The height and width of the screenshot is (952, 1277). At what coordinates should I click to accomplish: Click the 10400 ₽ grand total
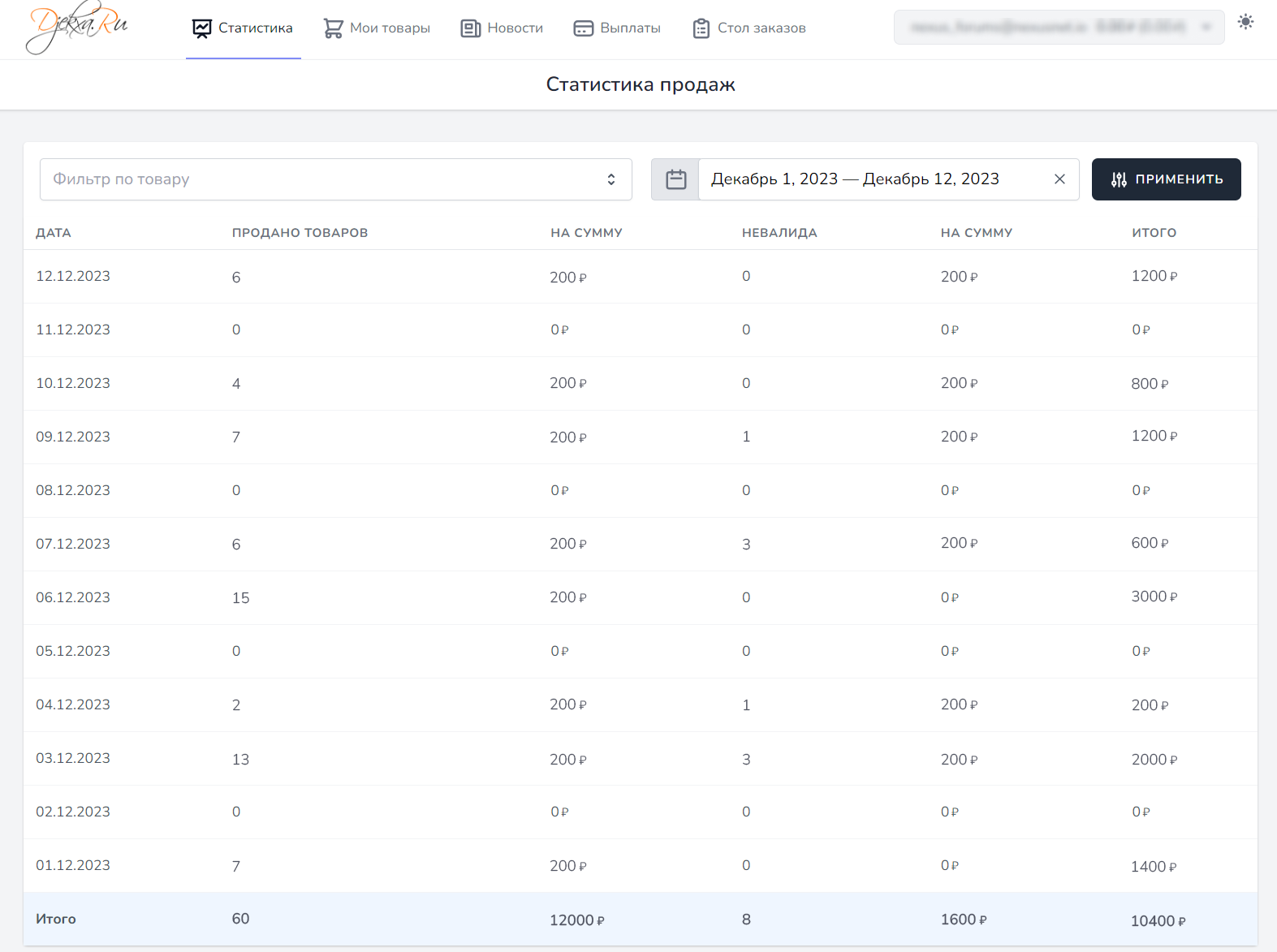click(x=1158, y=921)
